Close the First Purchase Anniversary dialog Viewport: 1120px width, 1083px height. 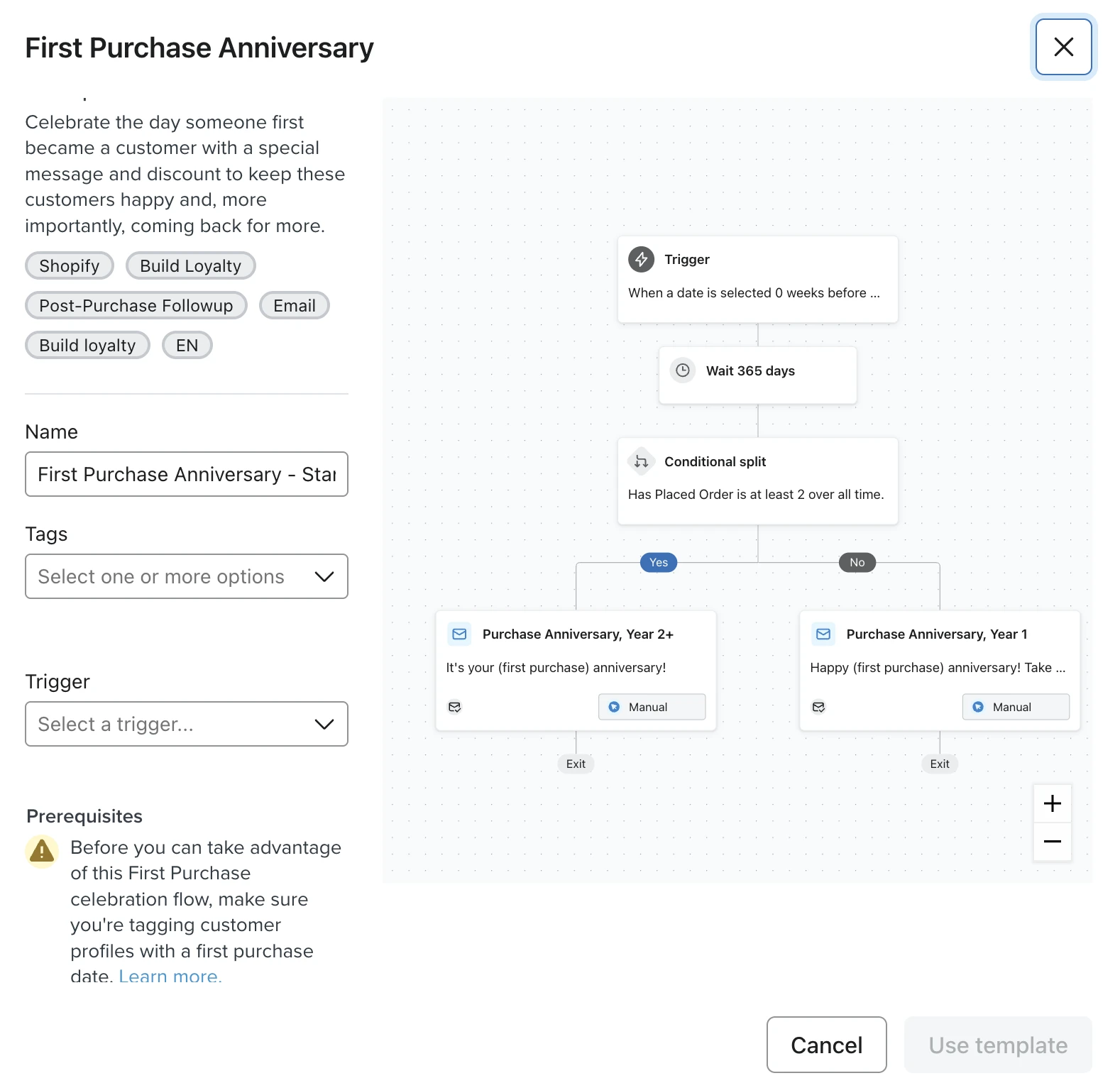(x=1063, y=47)
